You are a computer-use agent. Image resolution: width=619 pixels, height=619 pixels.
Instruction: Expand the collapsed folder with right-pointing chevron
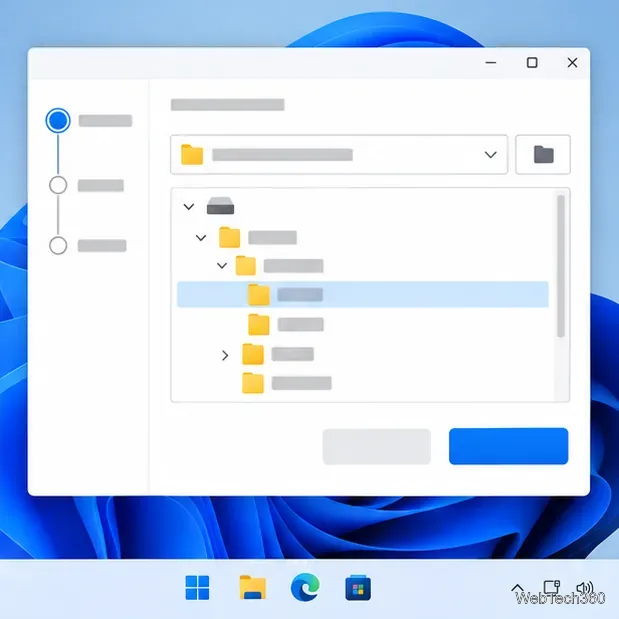click(225, 355)
